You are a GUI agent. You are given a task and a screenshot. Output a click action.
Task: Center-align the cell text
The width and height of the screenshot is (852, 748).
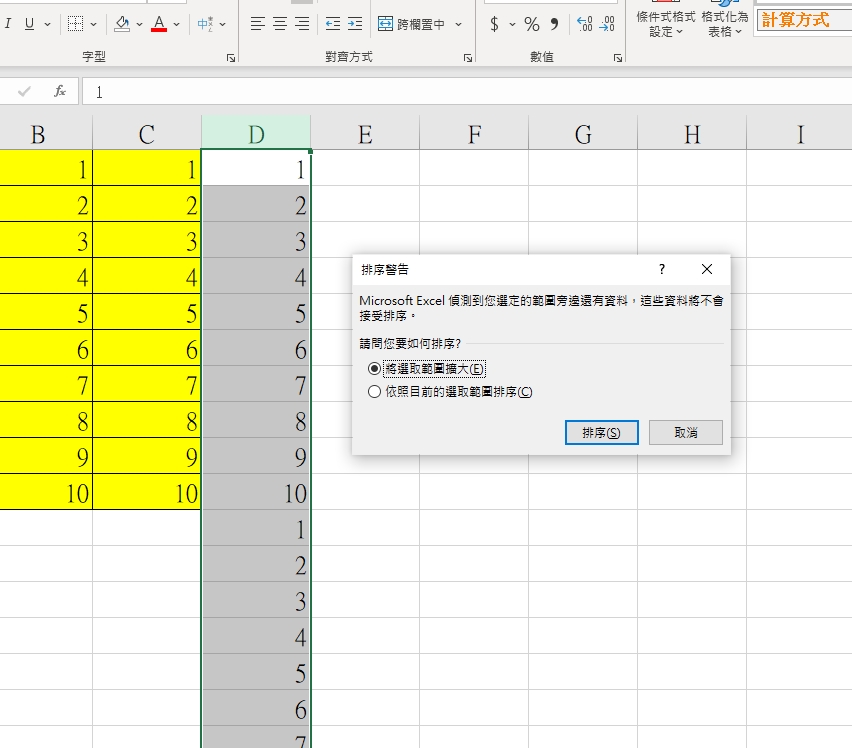tap(280, 23)
